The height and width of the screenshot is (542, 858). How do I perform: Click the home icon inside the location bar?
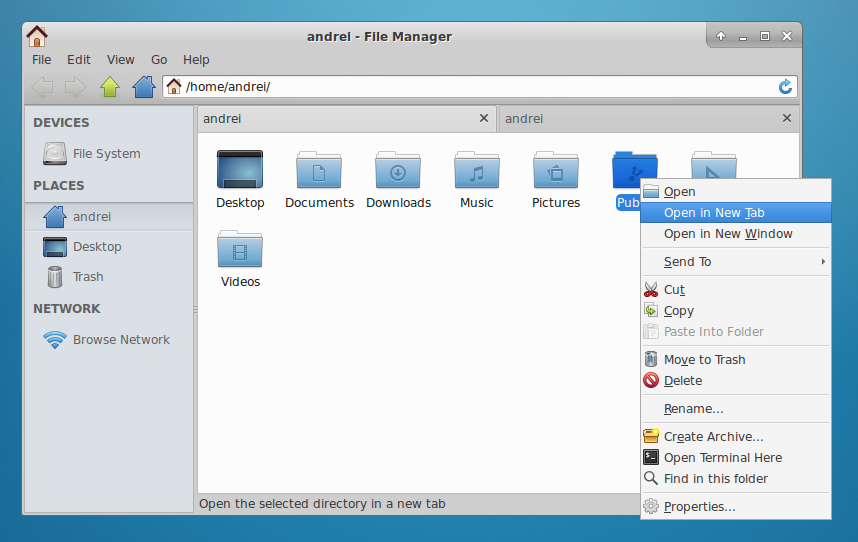(x=173, y=86)
